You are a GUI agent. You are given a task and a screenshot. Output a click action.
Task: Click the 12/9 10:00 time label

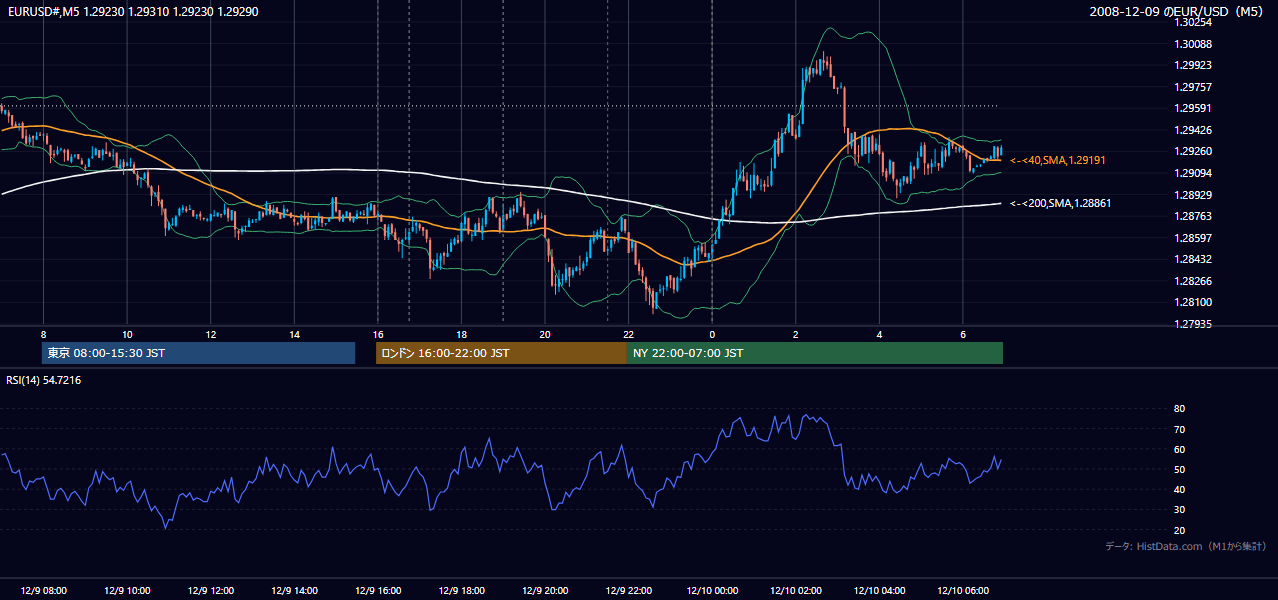pyautogui.click(x=127, y=591)
